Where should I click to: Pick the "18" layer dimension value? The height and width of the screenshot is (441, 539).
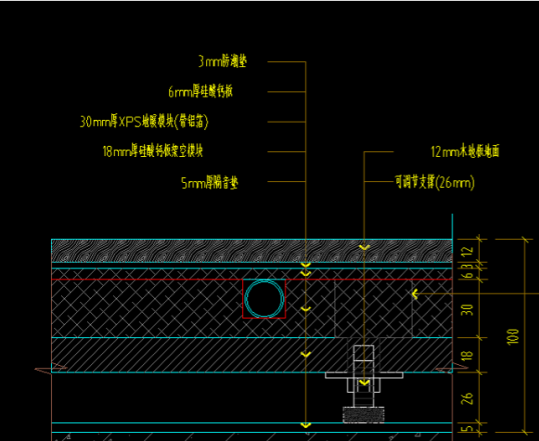pos(467,355)
